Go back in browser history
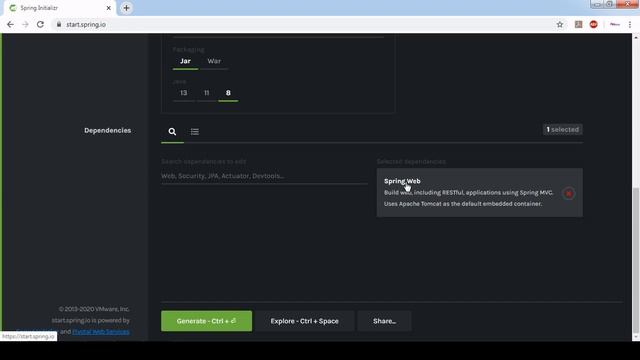 [x=10, y=24]
